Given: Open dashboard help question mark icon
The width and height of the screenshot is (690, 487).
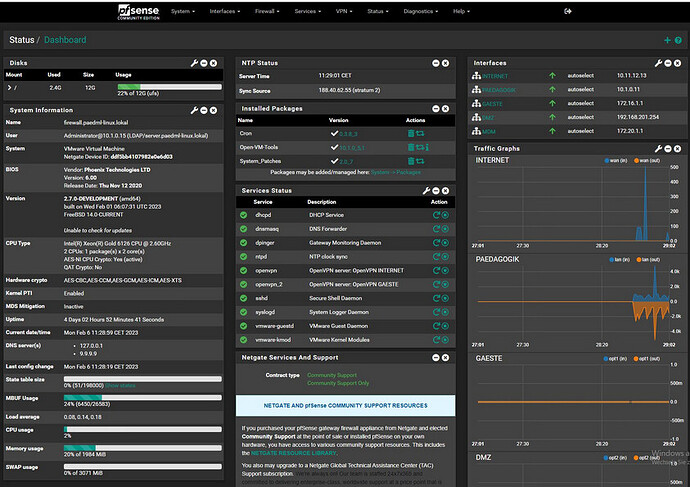Looking at the screenshot, I should click(x=678, y=40).
